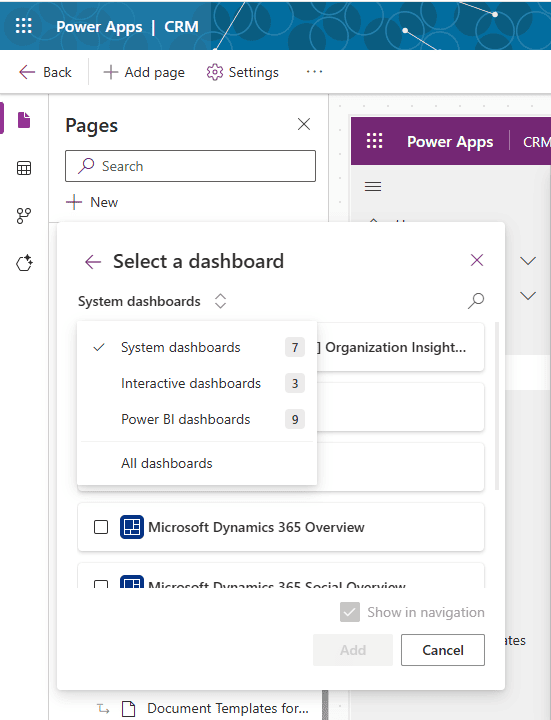This screenshot has height=720, width=551.
Task: Choose System dashboards in the filter menu
Action: 197,347
